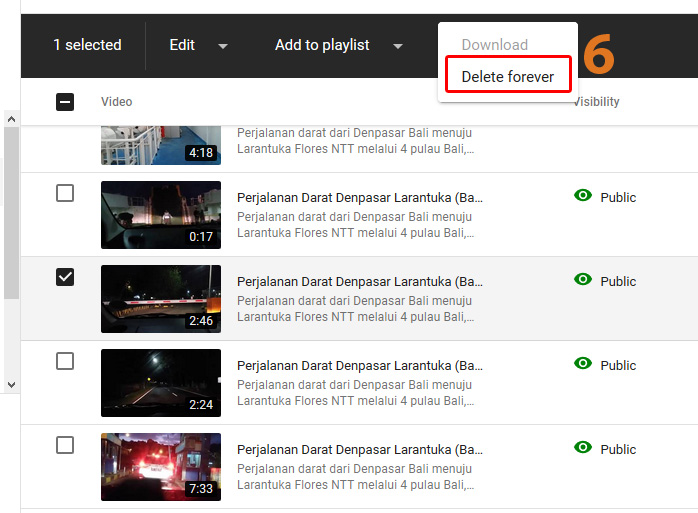Click the Visibility column header
The width and height of the screenshot is (698, 513).
click(597, 102)
